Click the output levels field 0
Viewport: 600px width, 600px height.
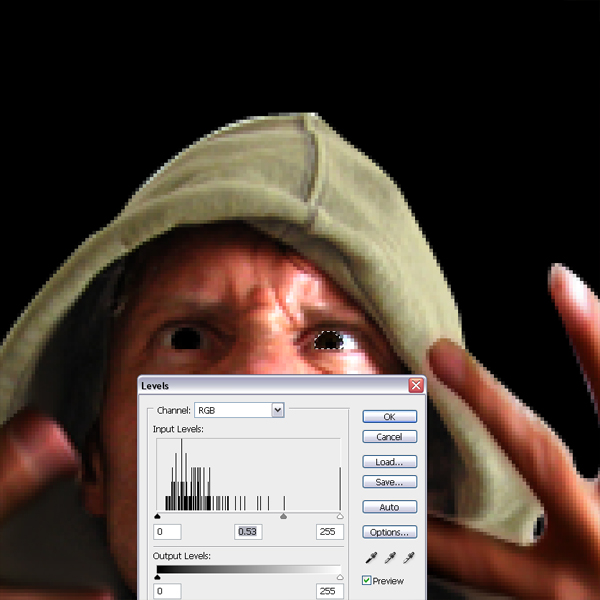tap(167, 591)
